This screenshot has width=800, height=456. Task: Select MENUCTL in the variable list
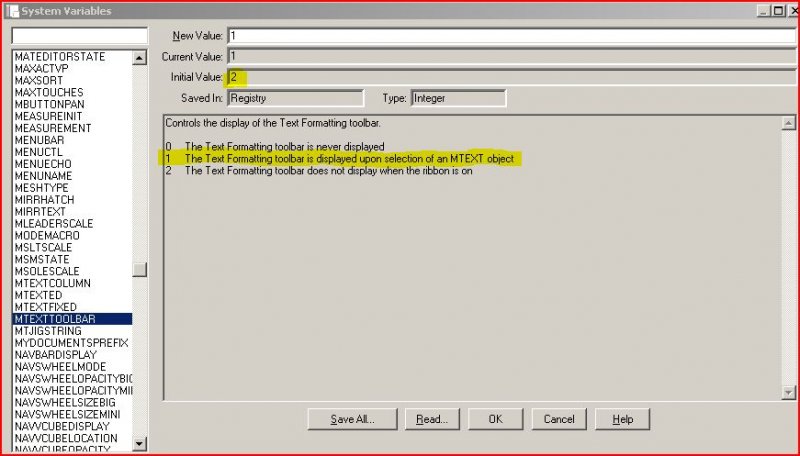(72, 152)
